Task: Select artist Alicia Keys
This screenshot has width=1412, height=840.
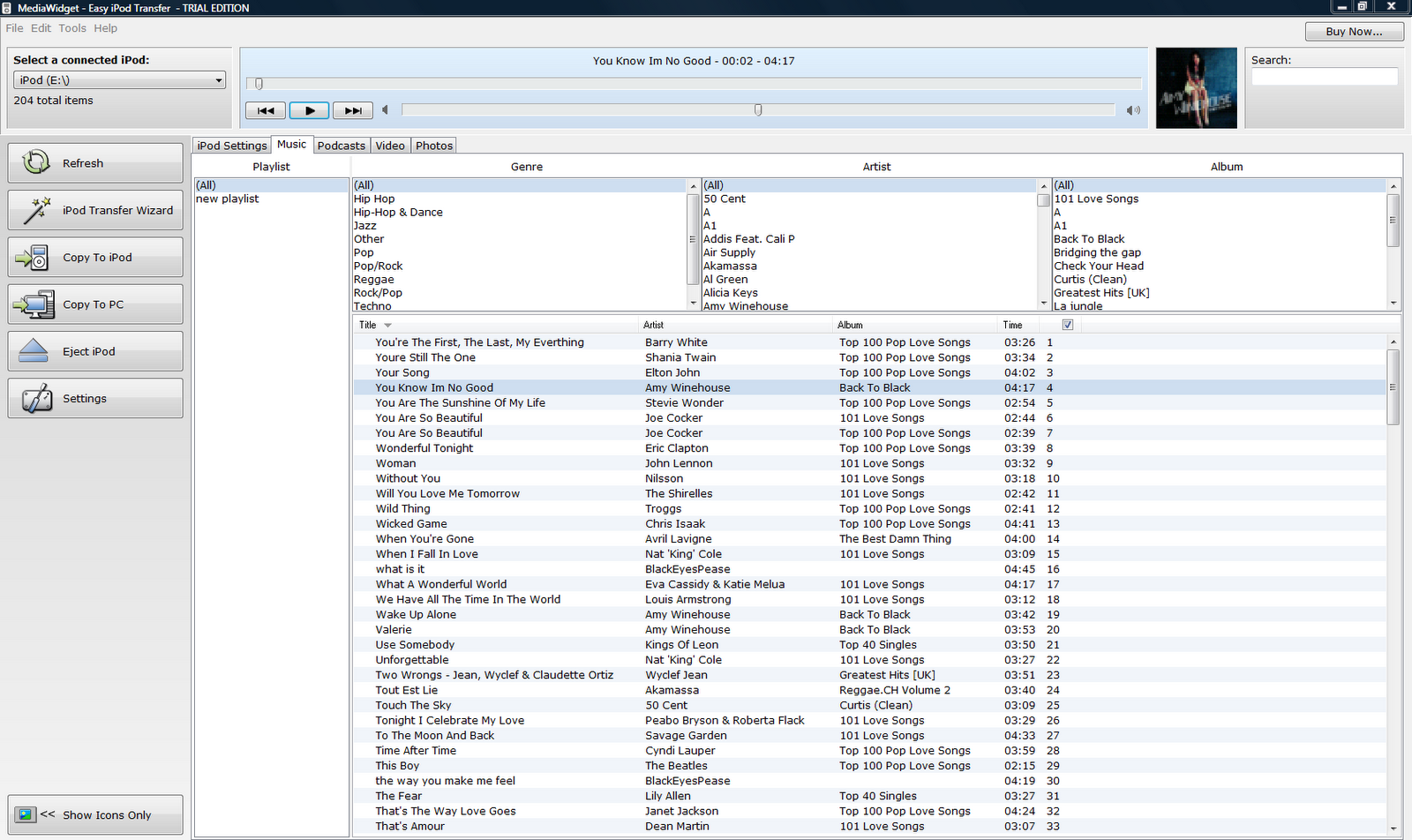Action: tap(731, 293)
